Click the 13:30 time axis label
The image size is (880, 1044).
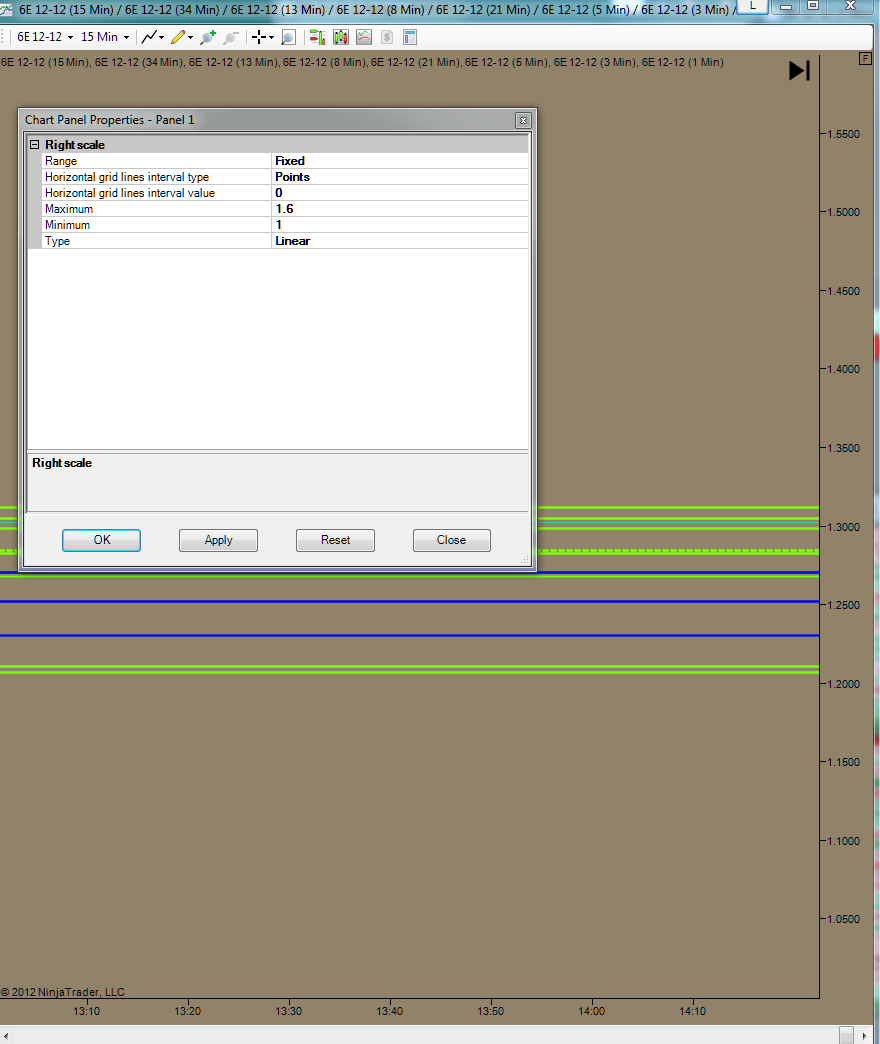click(288, 1011)
